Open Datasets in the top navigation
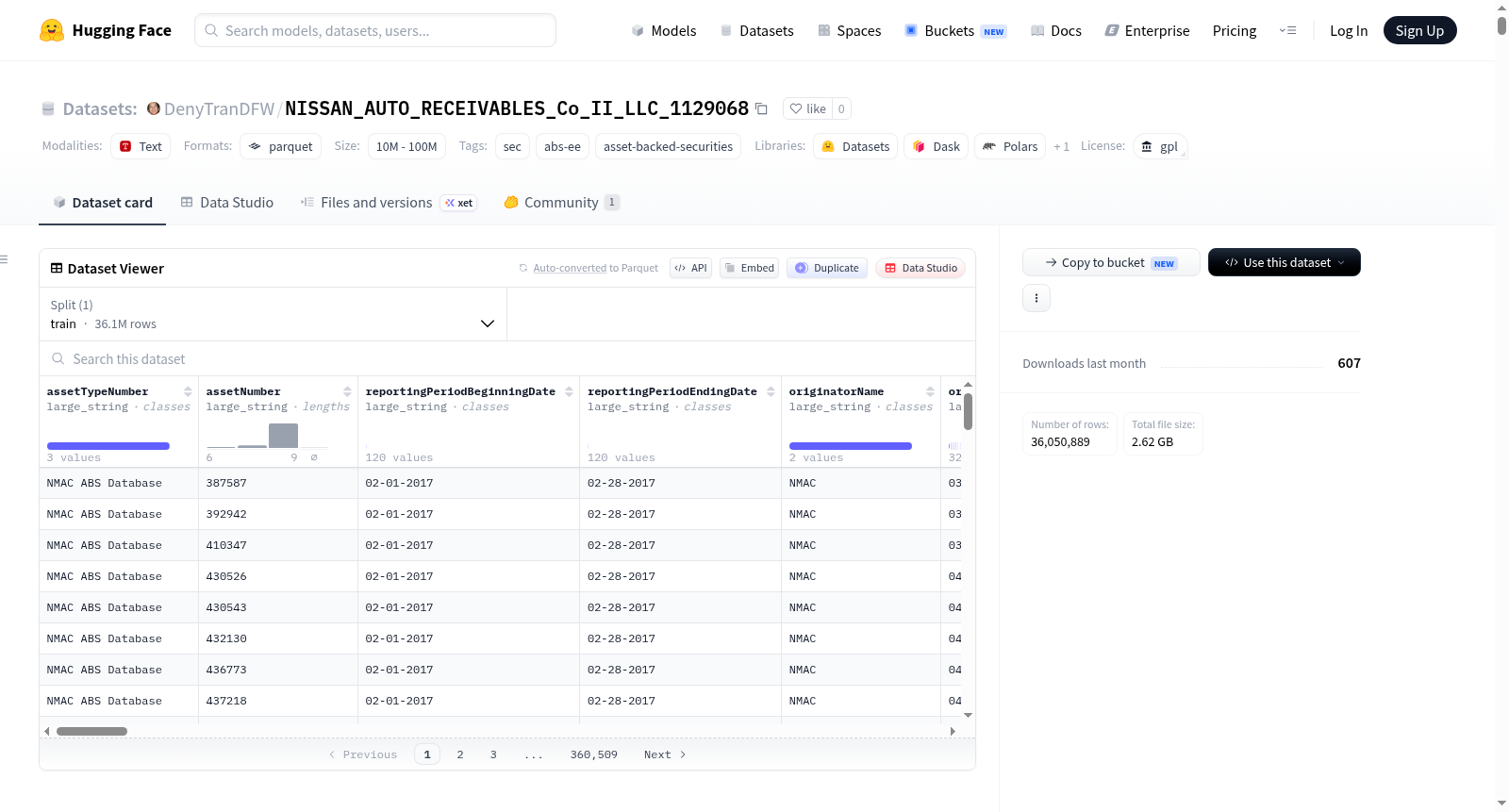 point(757,31)
